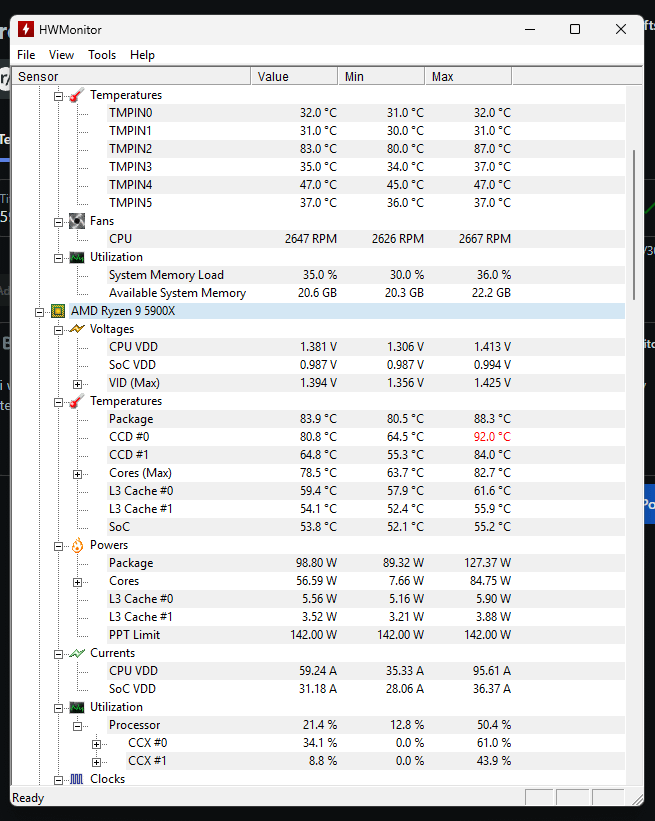Screen dimensions: 655x821
Task: Click the 21.4 % processor utilization value
Action: click(320, 725)
